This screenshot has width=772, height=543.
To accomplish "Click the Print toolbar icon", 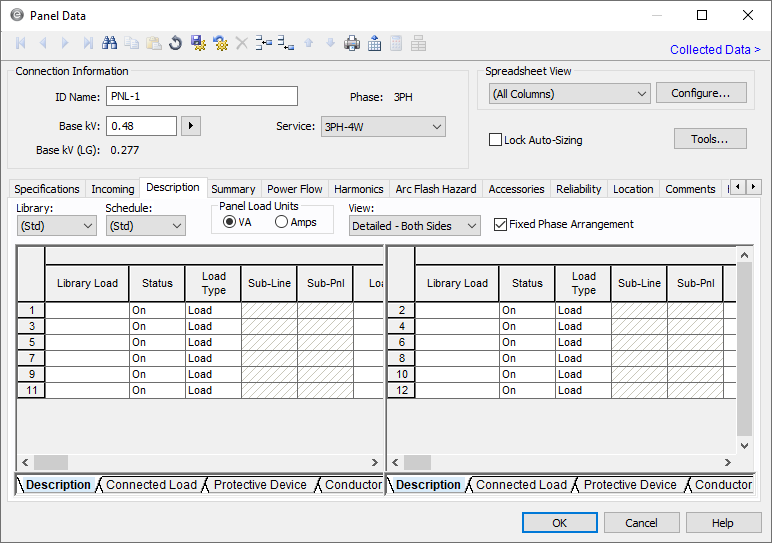I will (x=352, y=43).
